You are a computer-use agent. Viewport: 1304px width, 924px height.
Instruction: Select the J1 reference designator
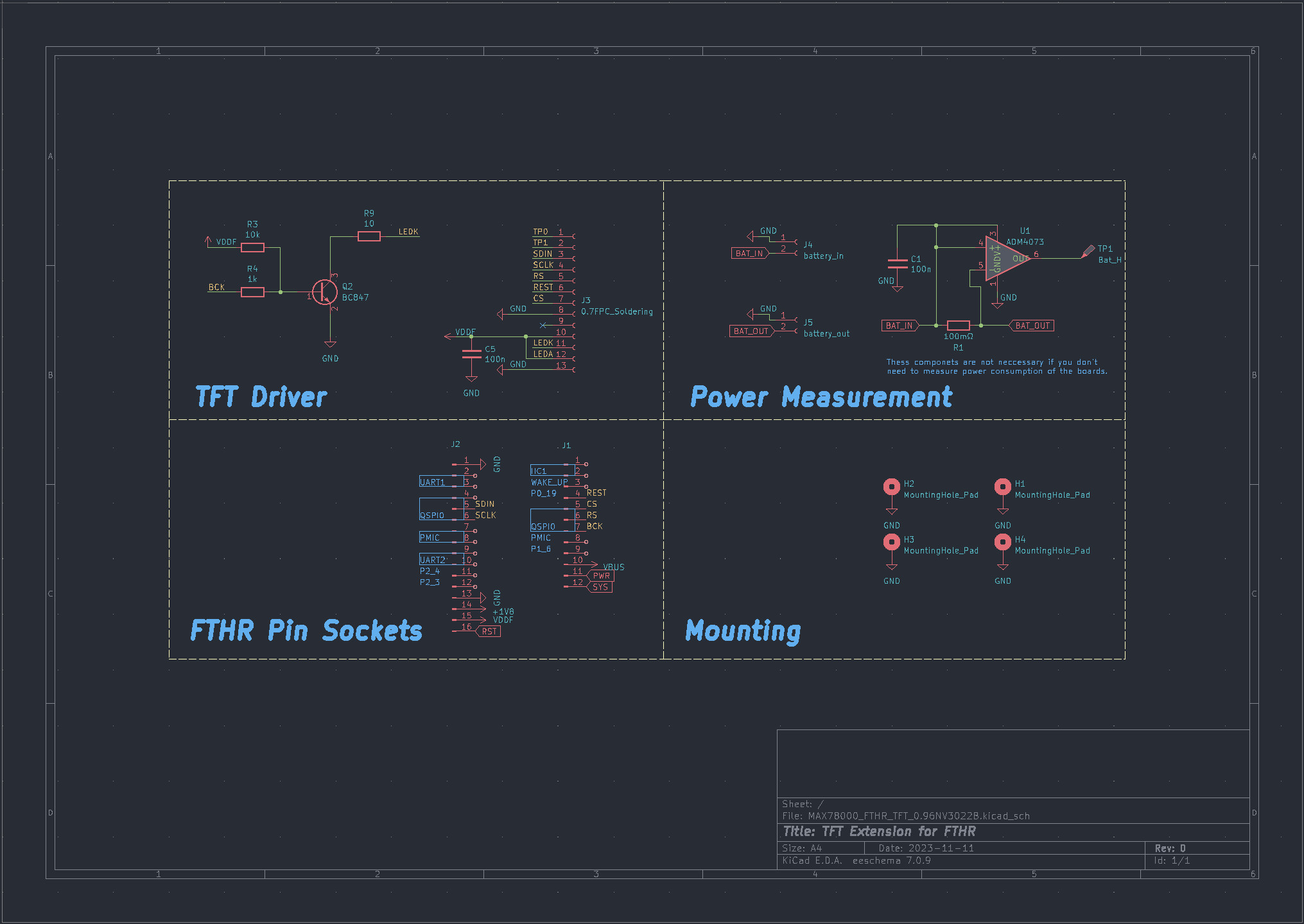[566, 446]
